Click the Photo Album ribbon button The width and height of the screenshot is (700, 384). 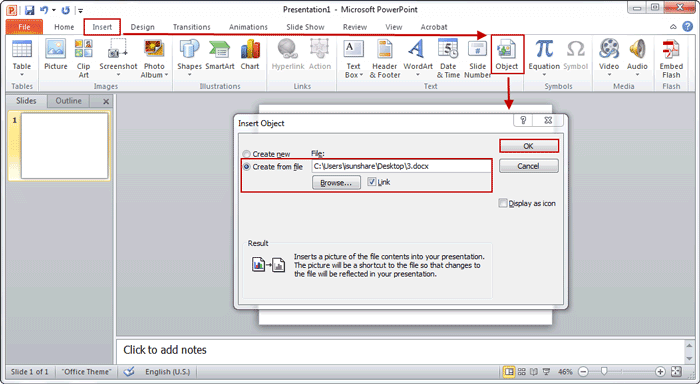tap(154, 58)
